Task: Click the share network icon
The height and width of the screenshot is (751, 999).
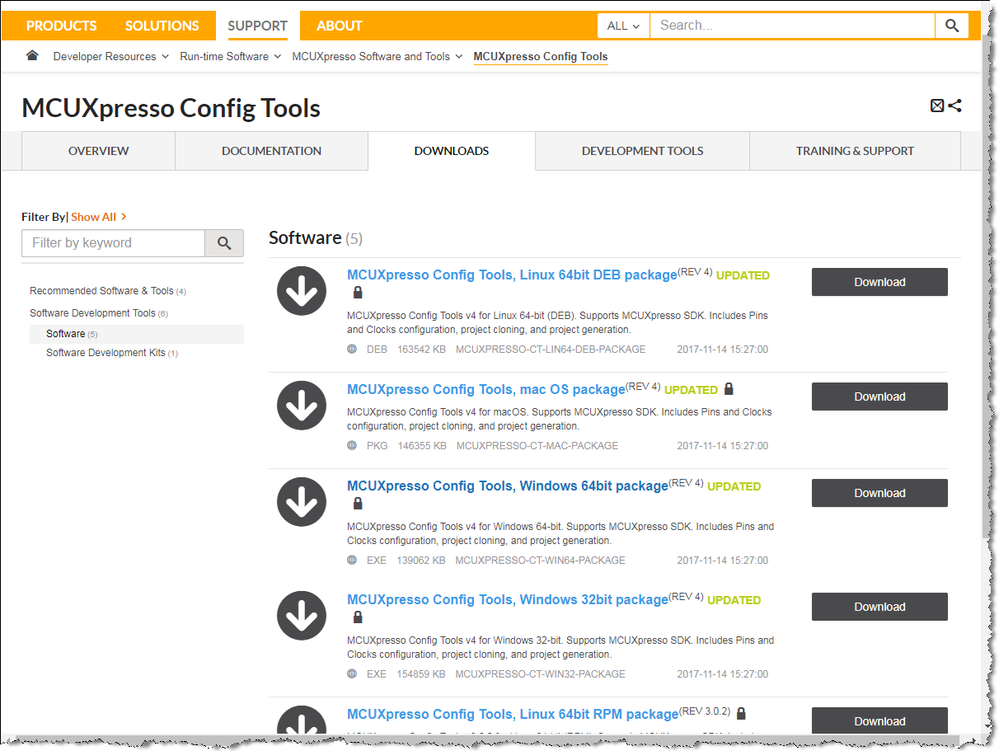Action: pyautogui.click(x=954, y=106)
